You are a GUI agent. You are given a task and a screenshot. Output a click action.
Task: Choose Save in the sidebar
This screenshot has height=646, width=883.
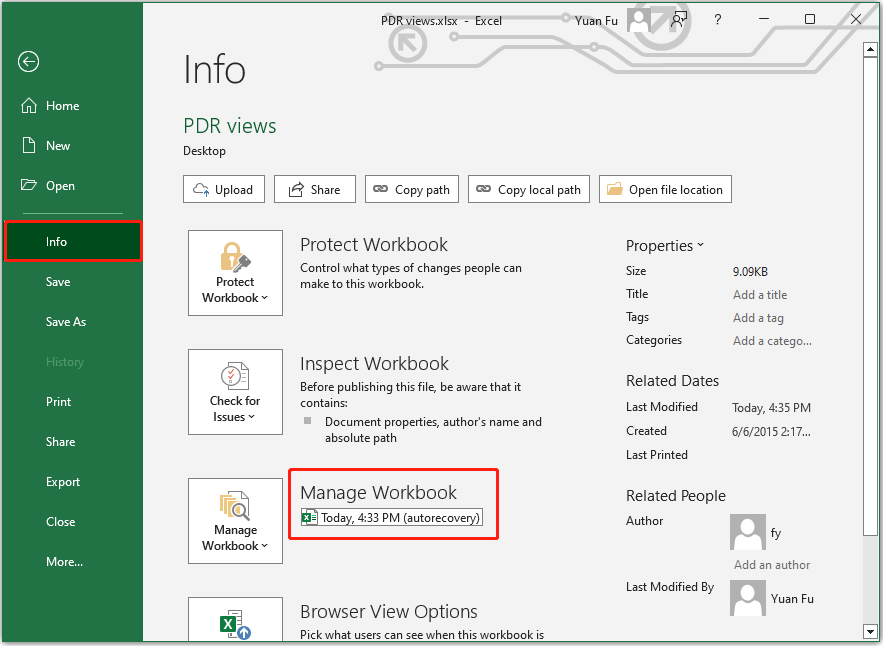pos(72,282)
